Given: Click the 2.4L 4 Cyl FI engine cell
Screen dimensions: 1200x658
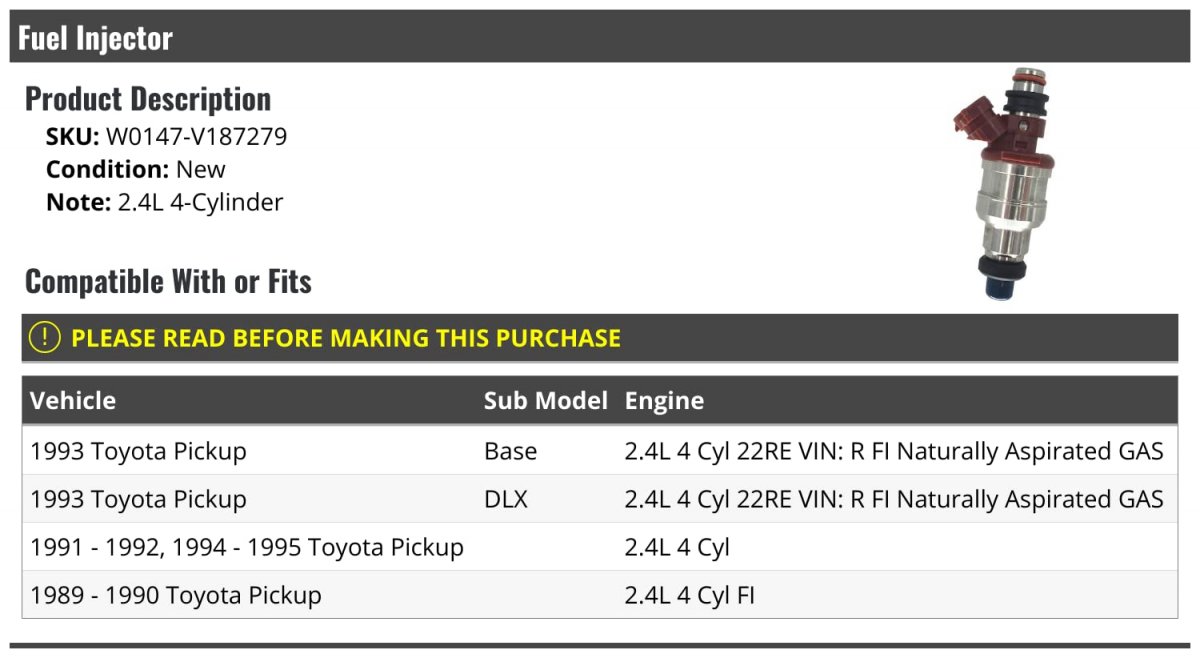Looking at the screenshot, I should [690, 595].
